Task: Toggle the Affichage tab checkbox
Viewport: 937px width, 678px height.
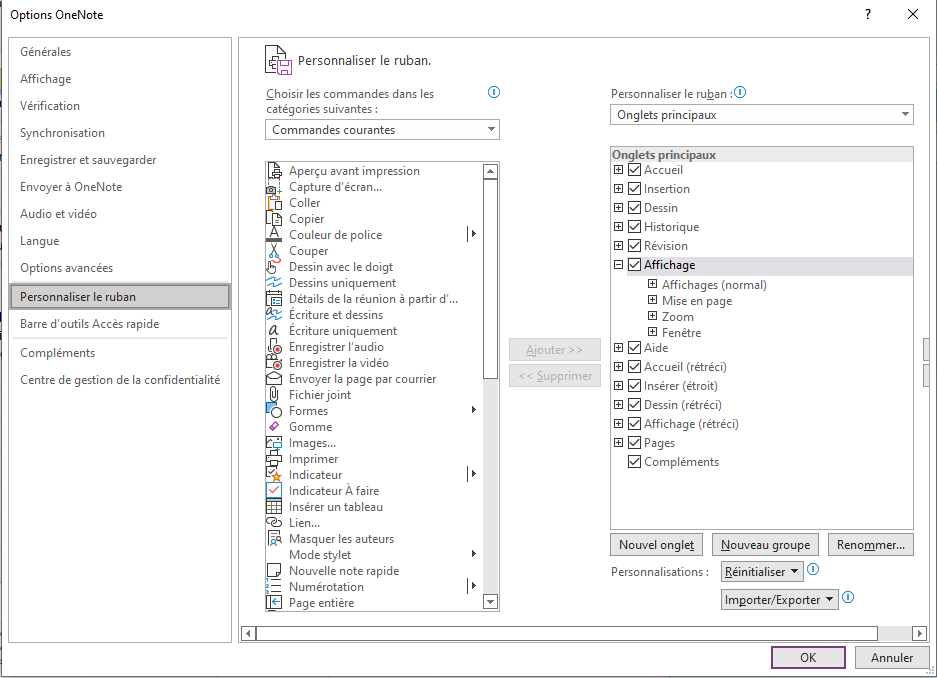Action: [x=635, y=265]
